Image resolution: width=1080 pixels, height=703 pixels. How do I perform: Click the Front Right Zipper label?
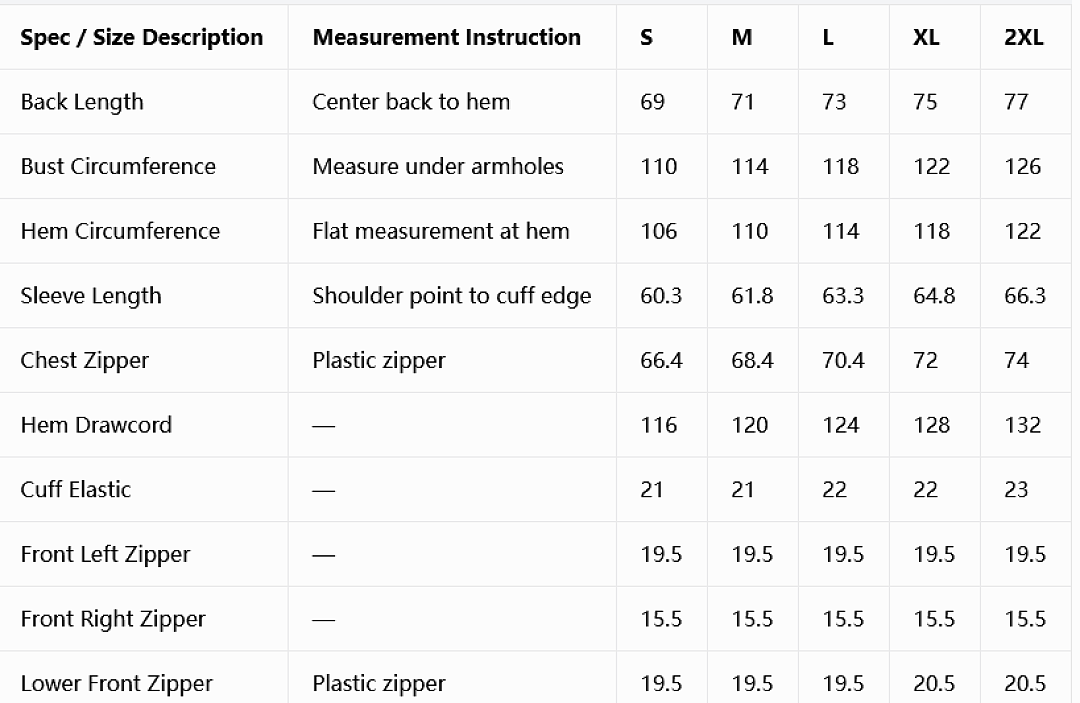113,619
